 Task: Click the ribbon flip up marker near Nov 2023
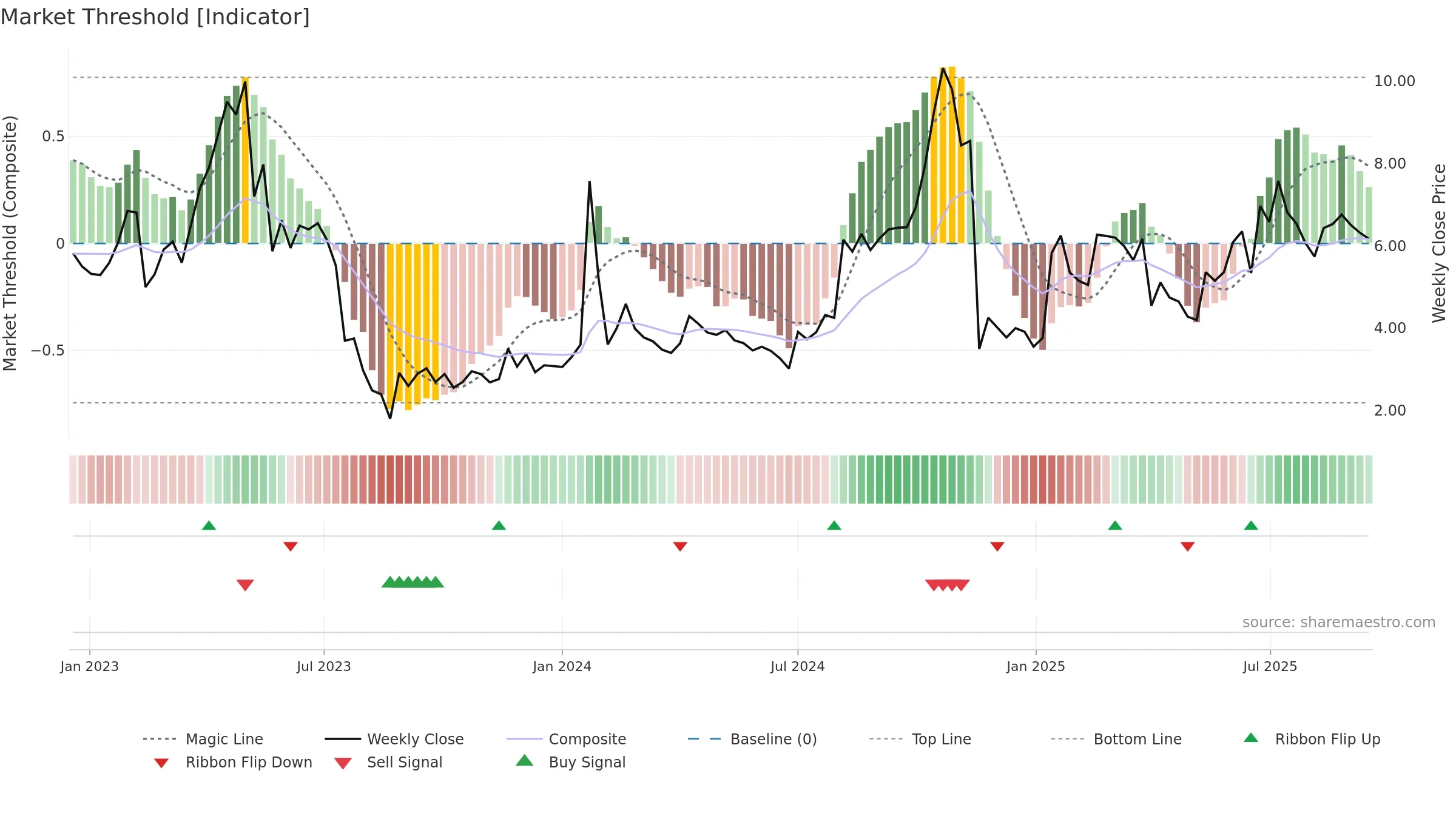499,525
